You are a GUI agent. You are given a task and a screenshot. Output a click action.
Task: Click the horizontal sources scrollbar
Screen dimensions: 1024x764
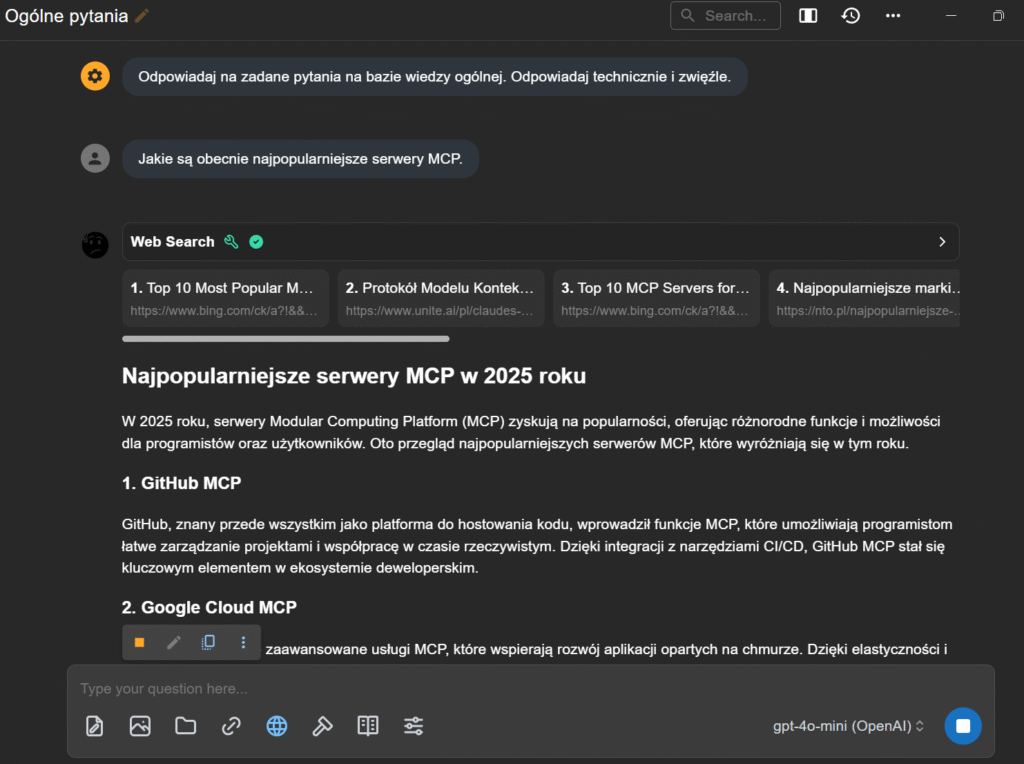285,339
